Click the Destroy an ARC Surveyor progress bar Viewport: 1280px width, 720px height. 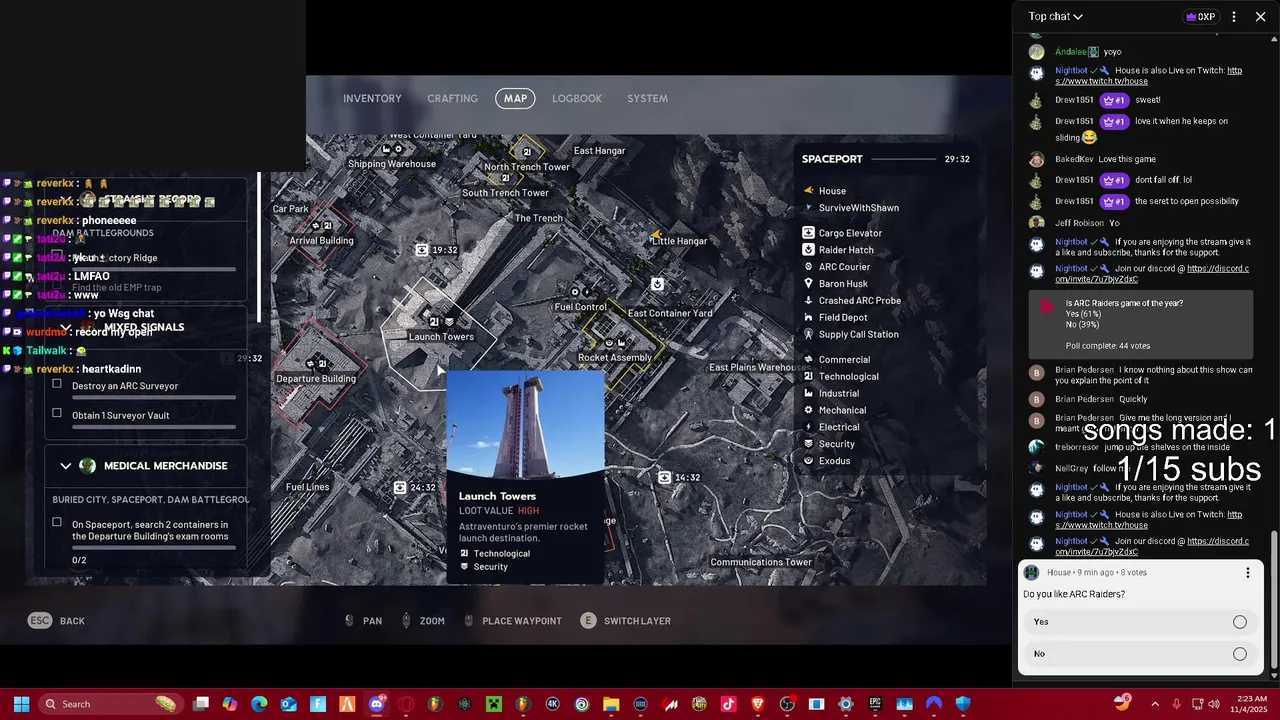click(x=154, y=397)
